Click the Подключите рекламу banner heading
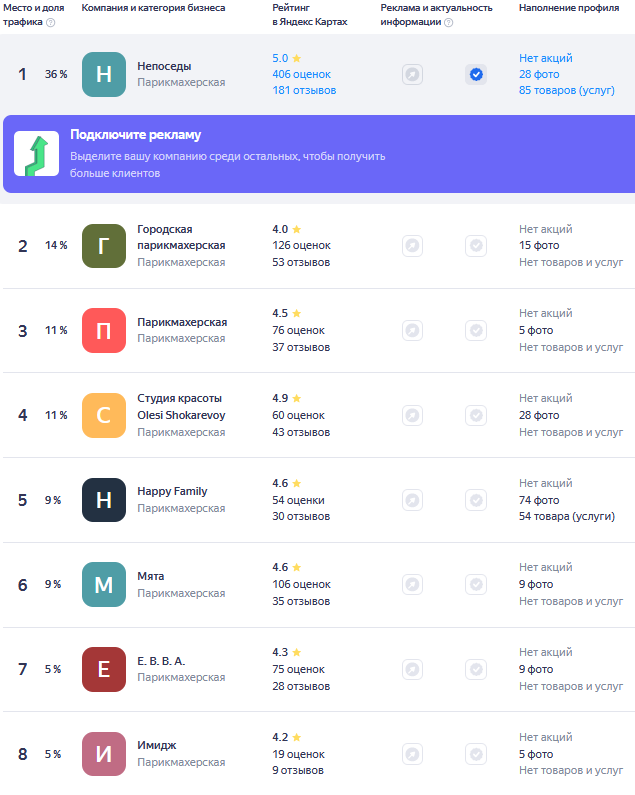This screenshot has height=795, width=635. 135,134
